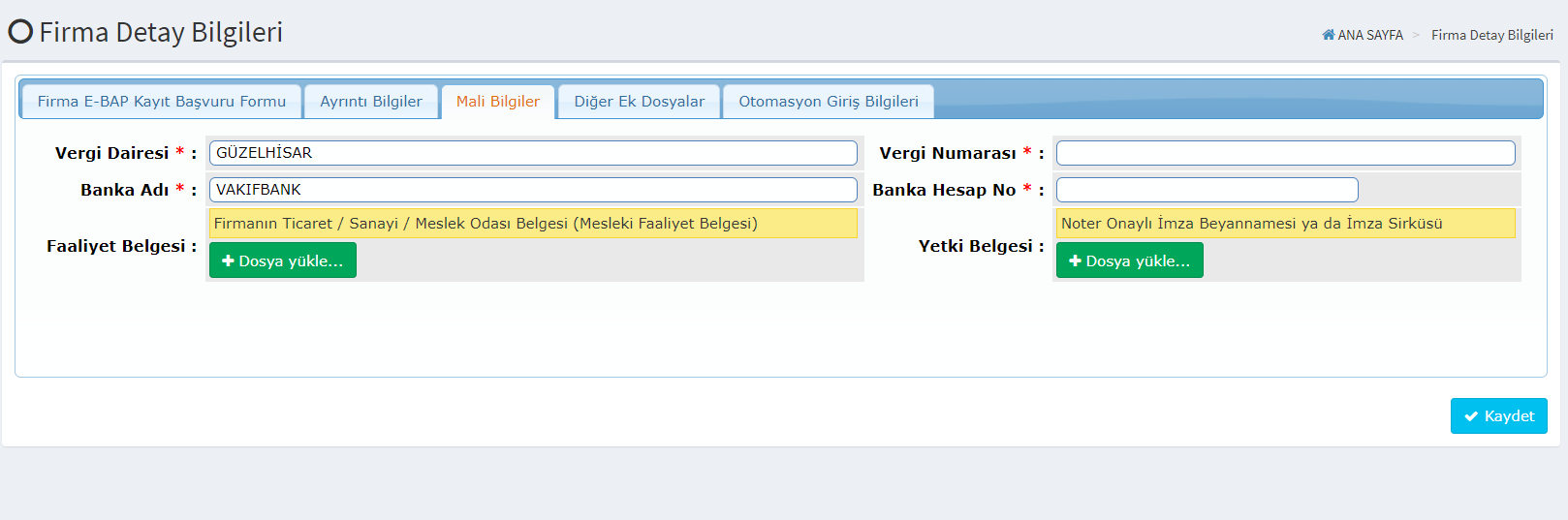1568x520 pixels.
Task: Go to the Diğer Ek Dosyalar tab
Action: click(639, 102)
